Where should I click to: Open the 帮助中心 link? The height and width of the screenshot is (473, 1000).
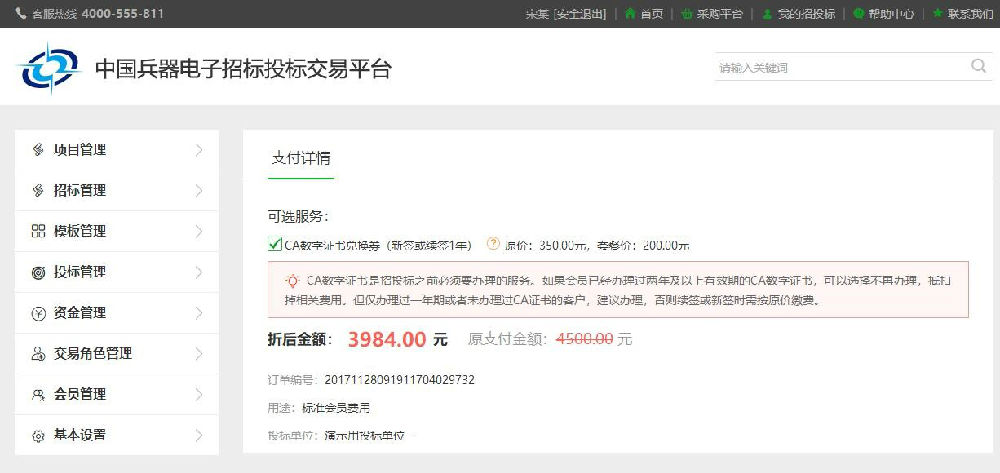click(x=890, y=14)
